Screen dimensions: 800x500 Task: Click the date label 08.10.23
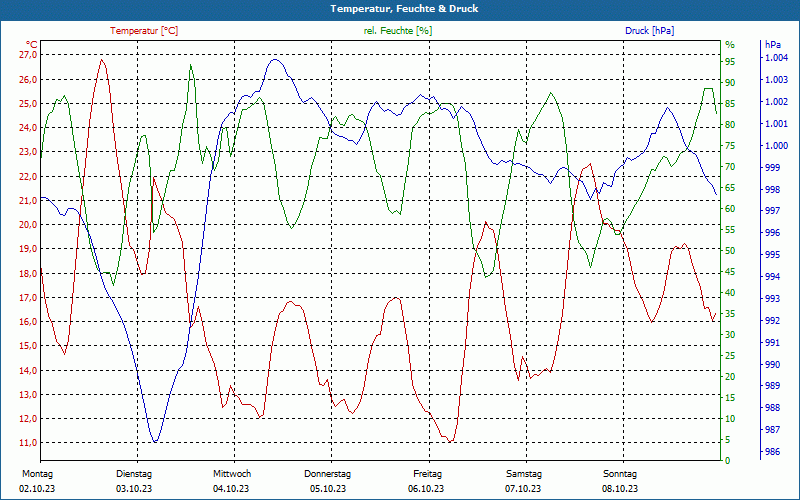620,489
